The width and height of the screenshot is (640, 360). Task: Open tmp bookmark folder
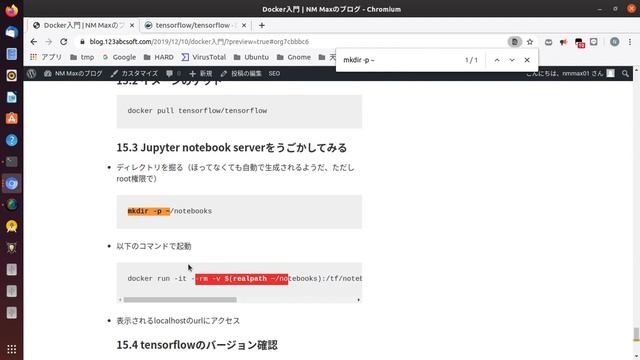click(82, 57)
